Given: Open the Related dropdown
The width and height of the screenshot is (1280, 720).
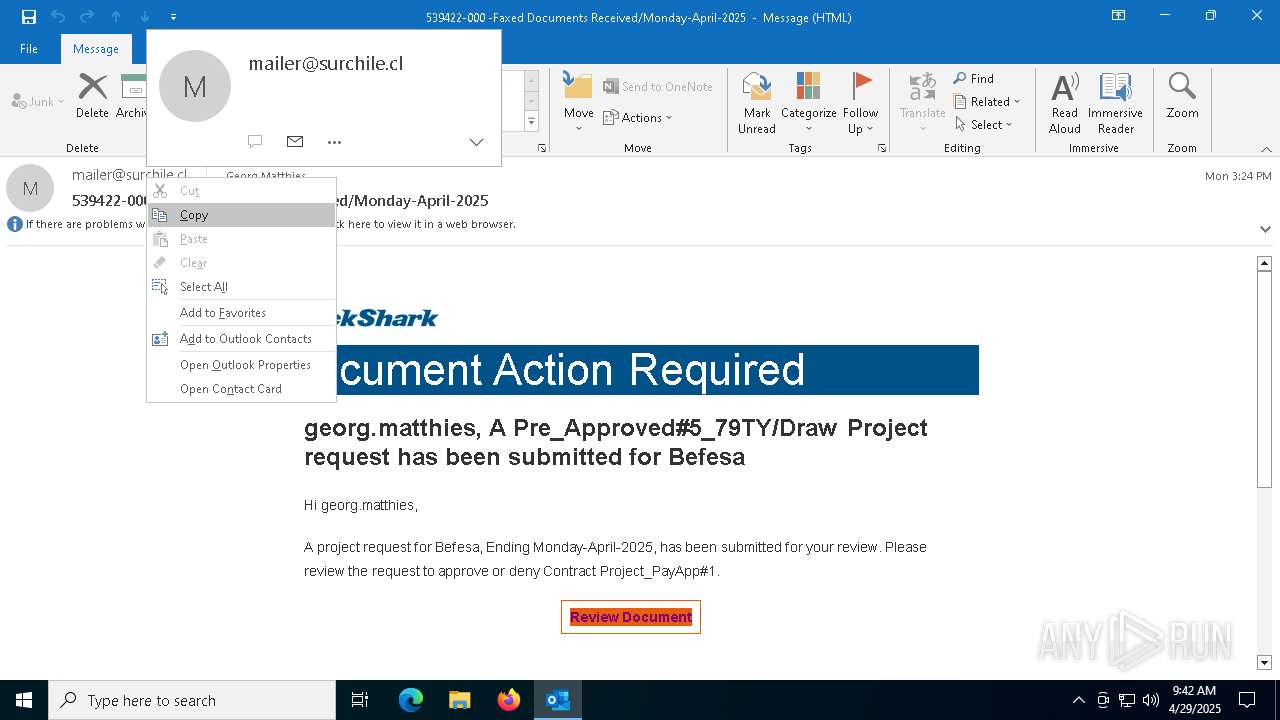Looking at the screenshot, I should tap(987, 101).
